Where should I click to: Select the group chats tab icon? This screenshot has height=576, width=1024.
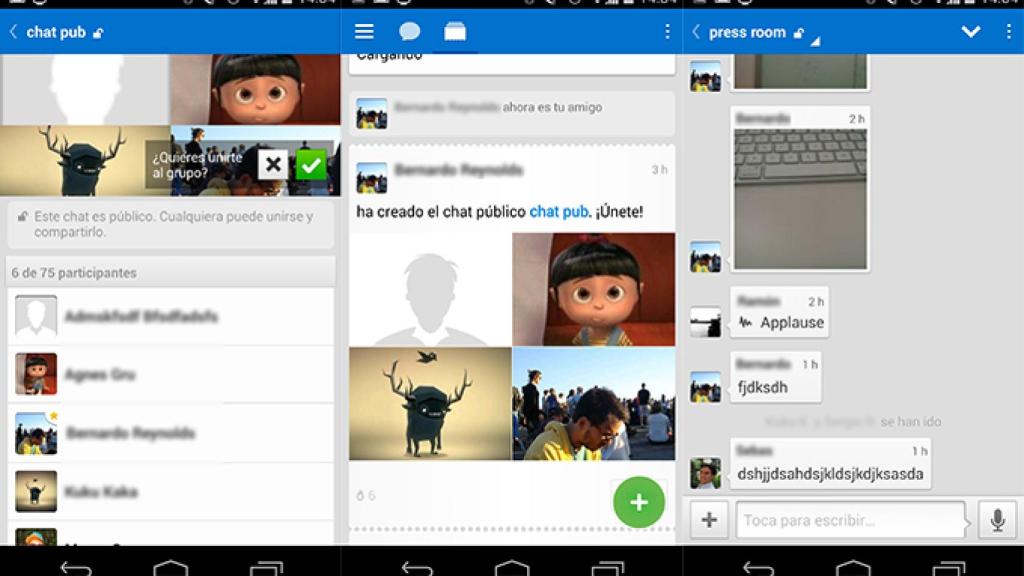coord(455,31)
